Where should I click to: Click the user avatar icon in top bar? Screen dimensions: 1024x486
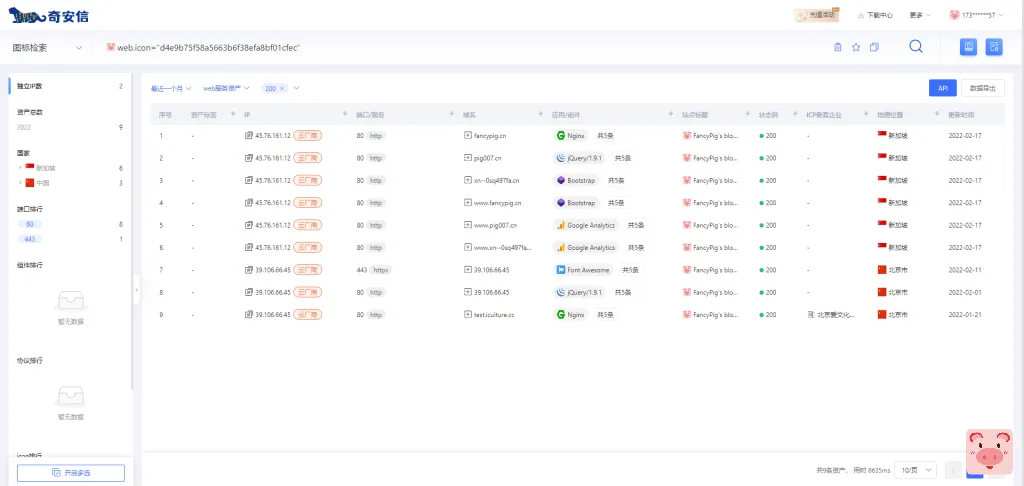pos(954,15)
